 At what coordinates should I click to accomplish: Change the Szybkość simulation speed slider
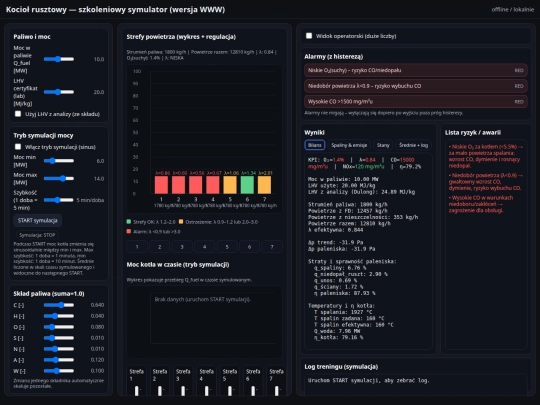point(59,200)
